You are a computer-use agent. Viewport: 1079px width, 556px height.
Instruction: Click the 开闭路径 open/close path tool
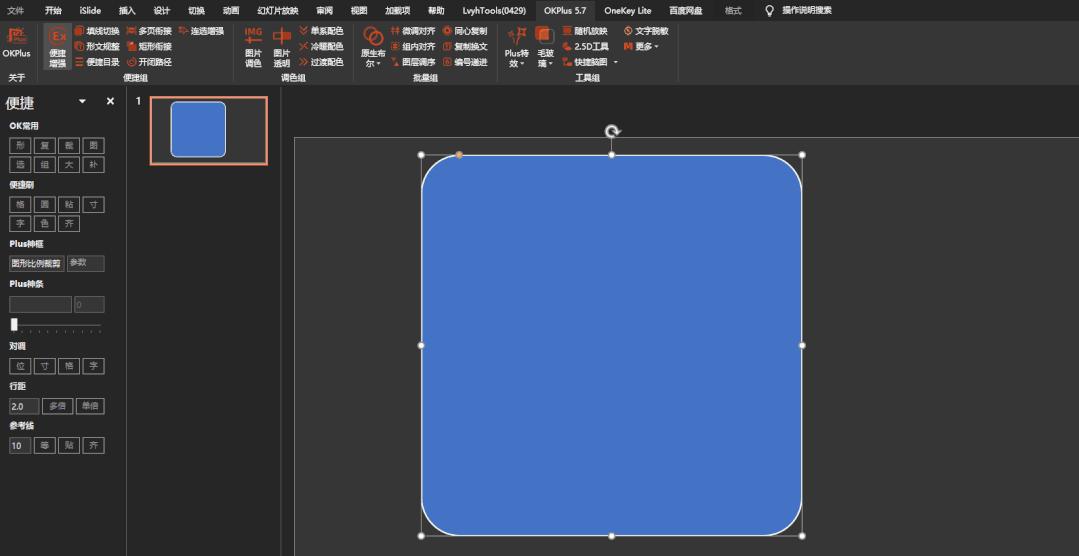(x=149, y=62)
